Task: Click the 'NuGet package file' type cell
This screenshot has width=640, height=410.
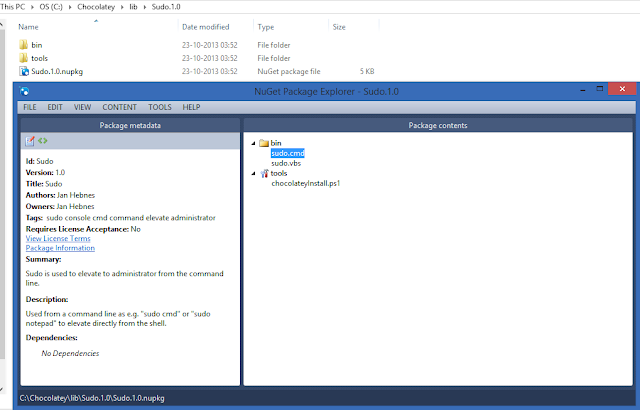Action: click(289, 71)
